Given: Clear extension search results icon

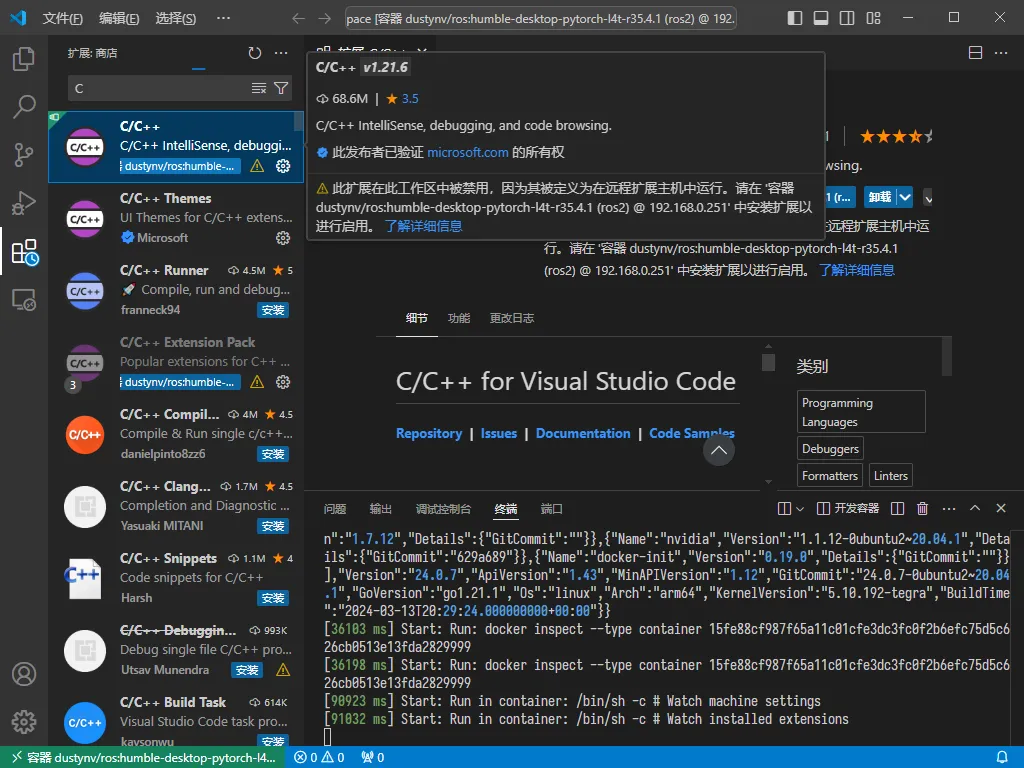Looking at the screenshot, I should click(259, 88).
